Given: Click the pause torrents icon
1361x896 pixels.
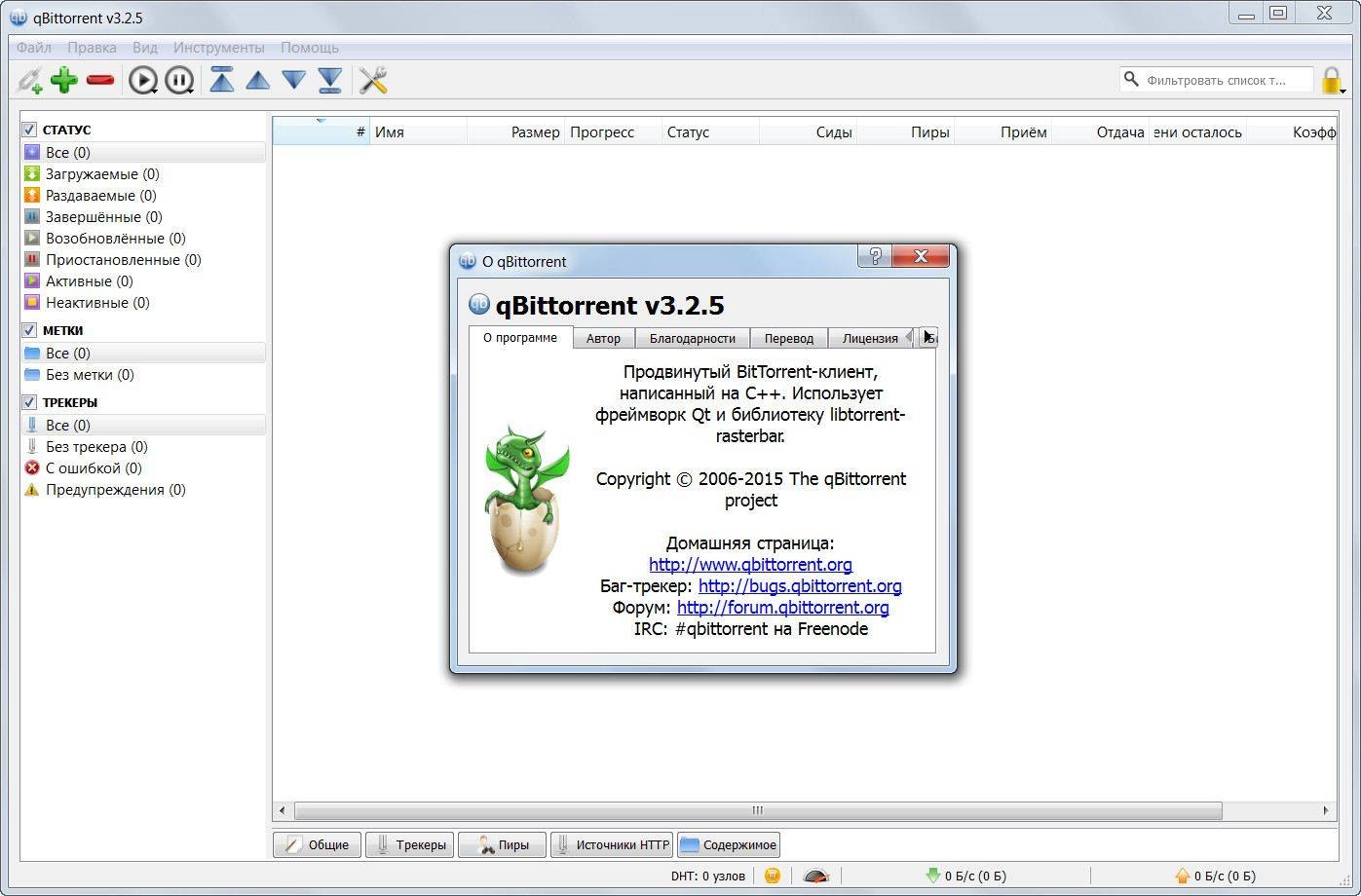Looking at the screenshot, I should tap(179, 80).
